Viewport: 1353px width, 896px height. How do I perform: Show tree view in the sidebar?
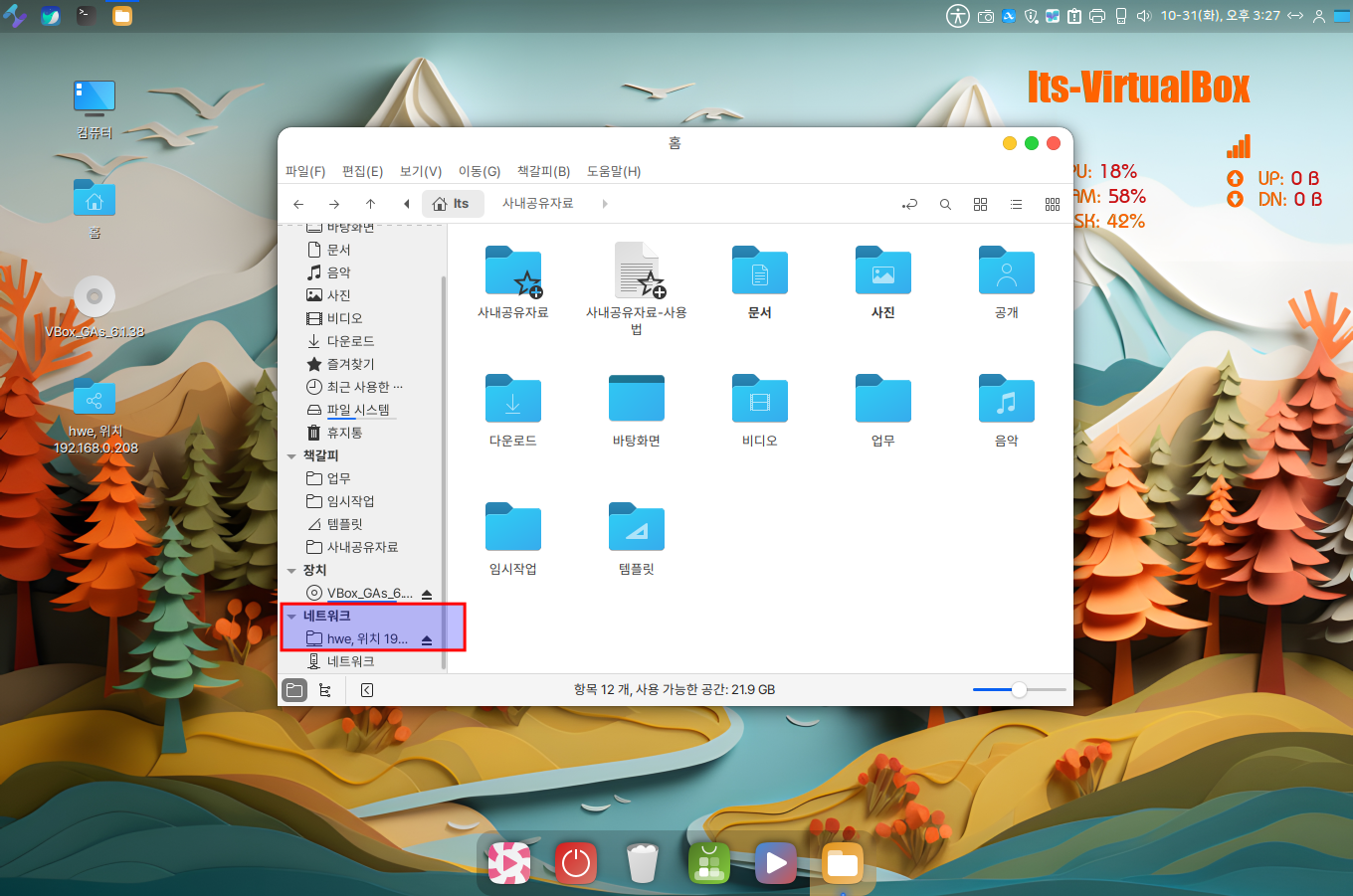click(325, 690)
